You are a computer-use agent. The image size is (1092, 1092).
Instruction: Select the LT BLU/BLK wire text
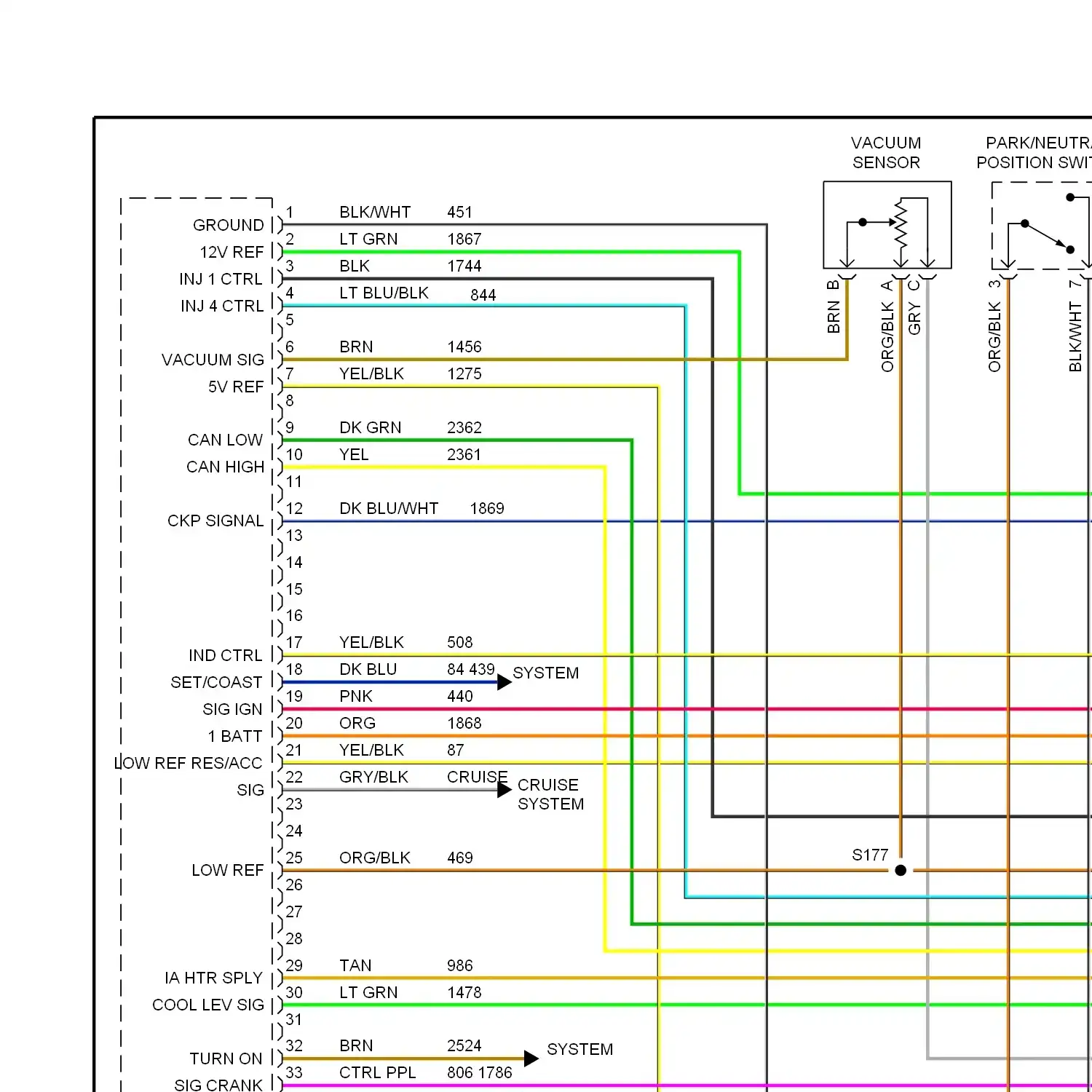tap(384, 293)
